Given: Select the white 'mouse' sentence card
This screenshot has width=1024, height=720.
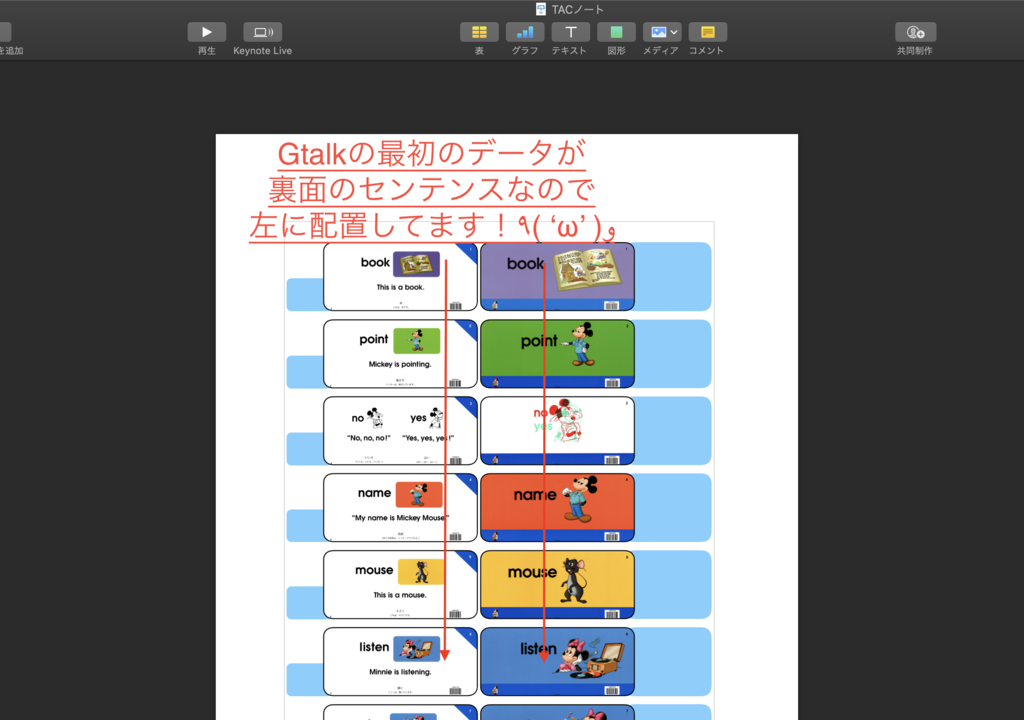Looking at the screenshot, I should [x=400, y=585].
